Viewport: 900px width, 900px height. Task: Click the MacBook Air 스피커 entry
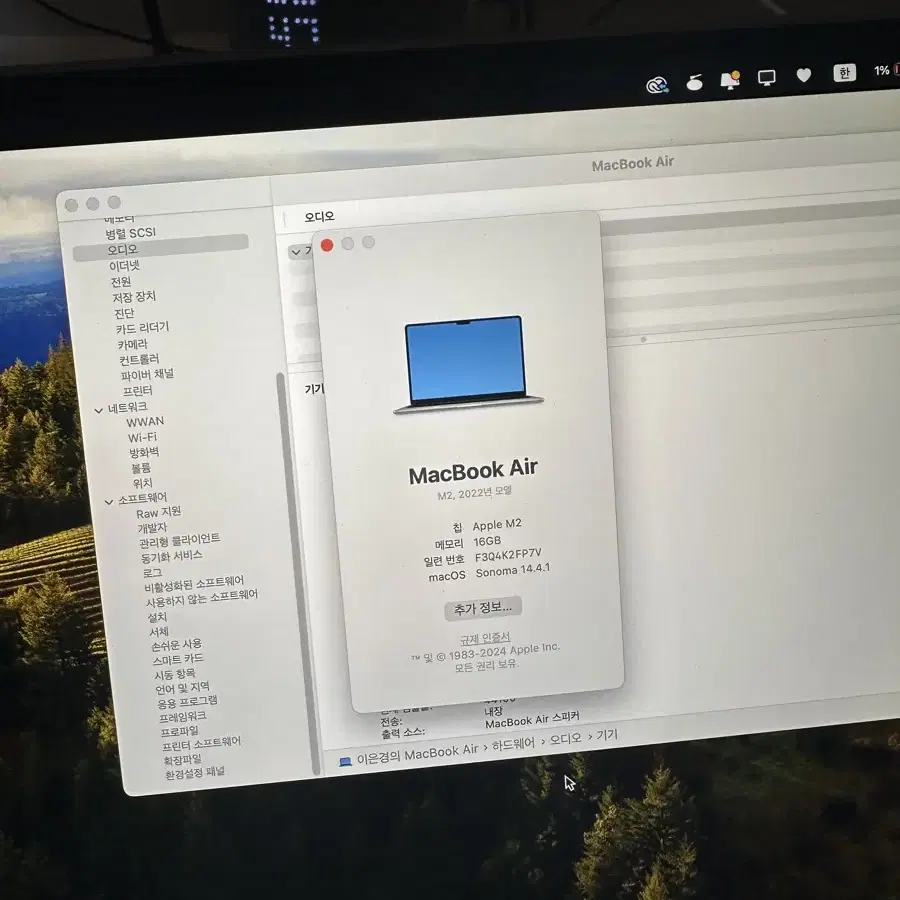[x=532, y=720]
